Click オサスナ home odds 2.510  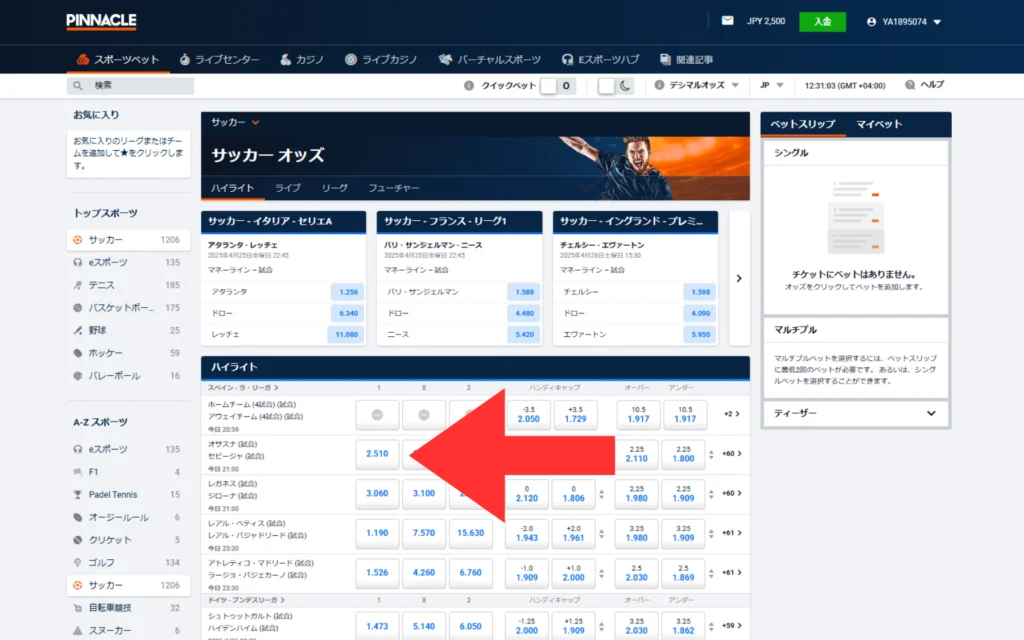tap(377, 454)
